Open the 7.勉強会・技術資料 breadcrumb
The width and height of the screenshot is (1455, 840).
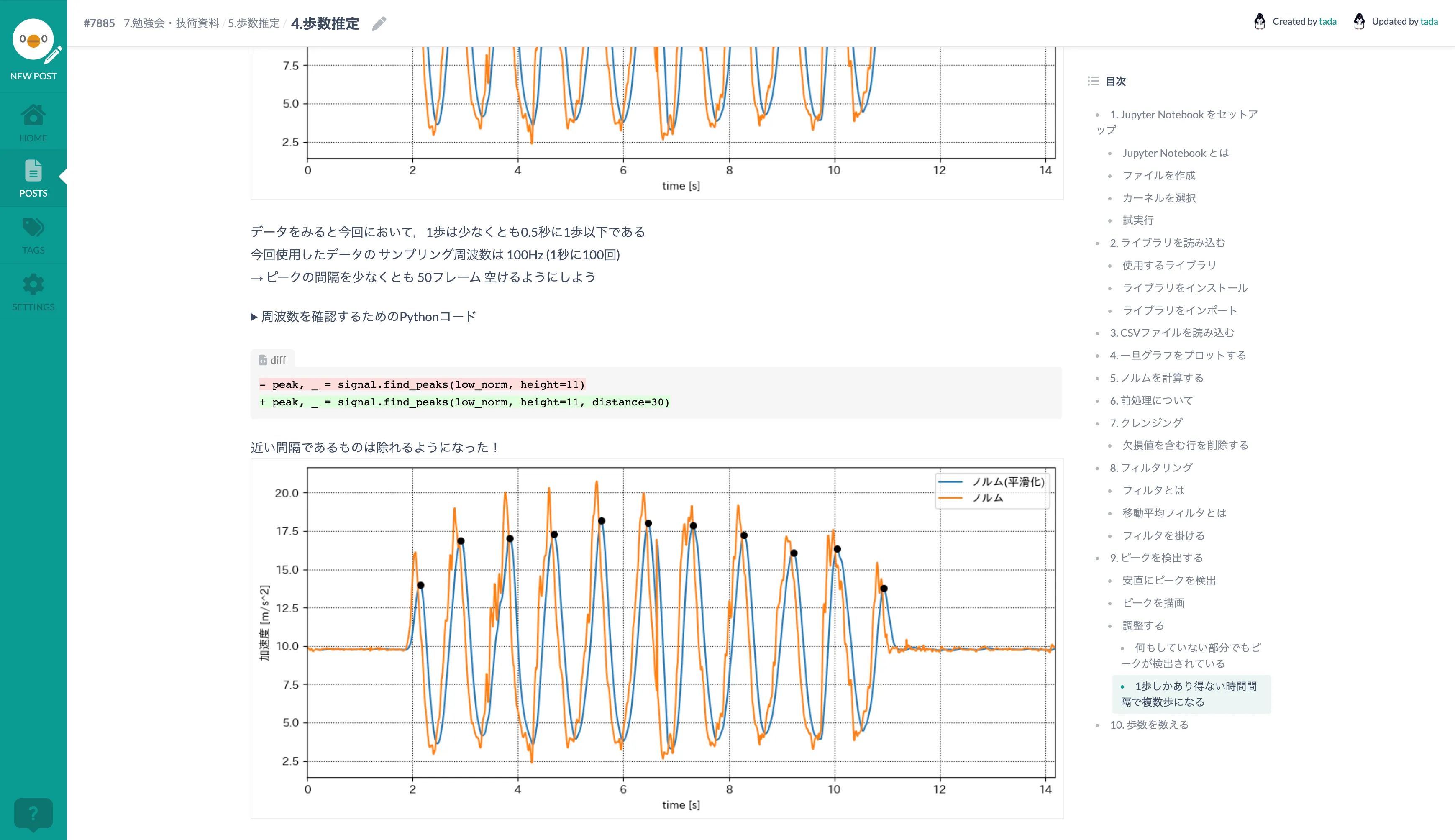tap(172, 24)
